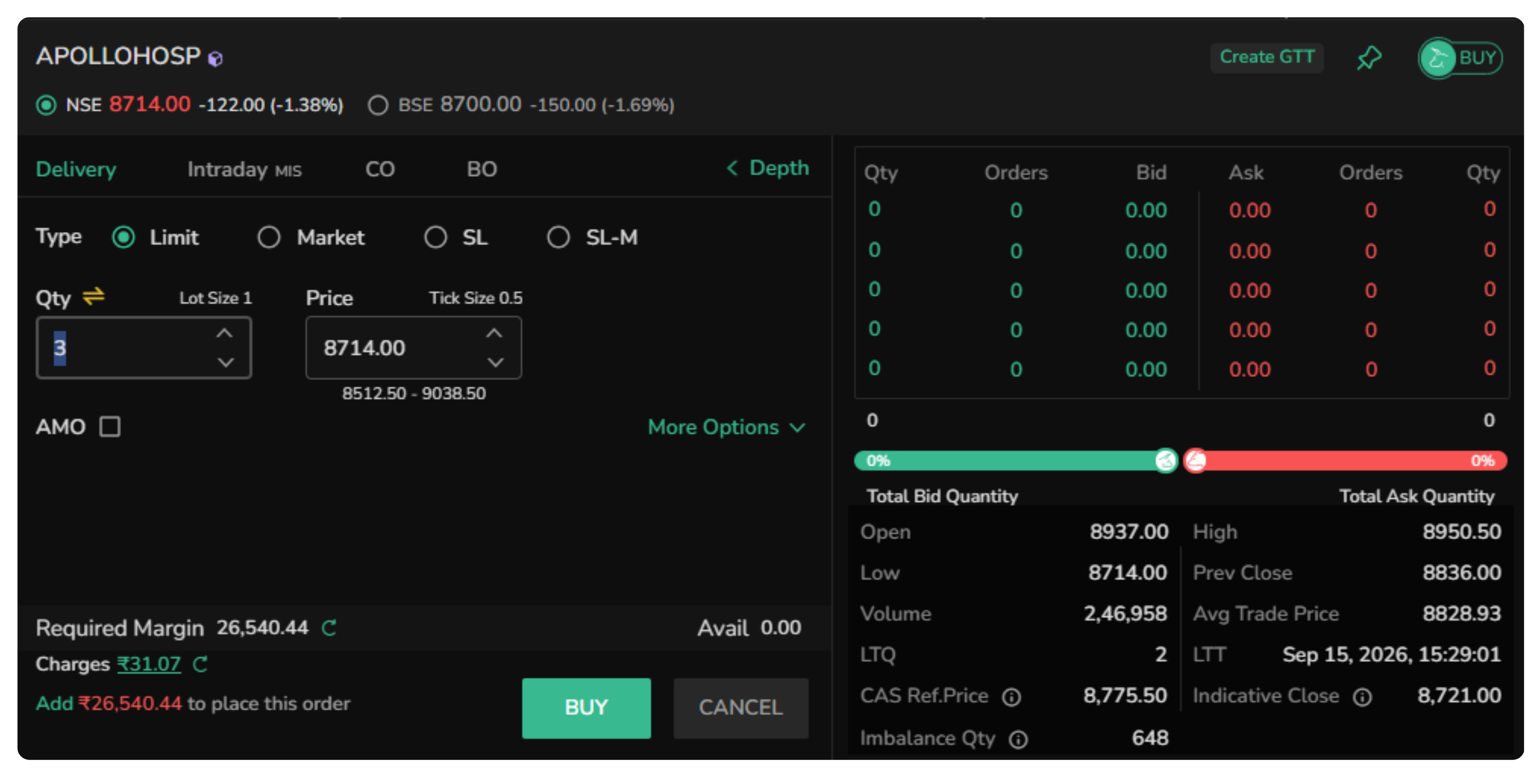The image size is (1532, 784).
Task: Click the Avg Trade Price 8828.93
Action: 1461,614
